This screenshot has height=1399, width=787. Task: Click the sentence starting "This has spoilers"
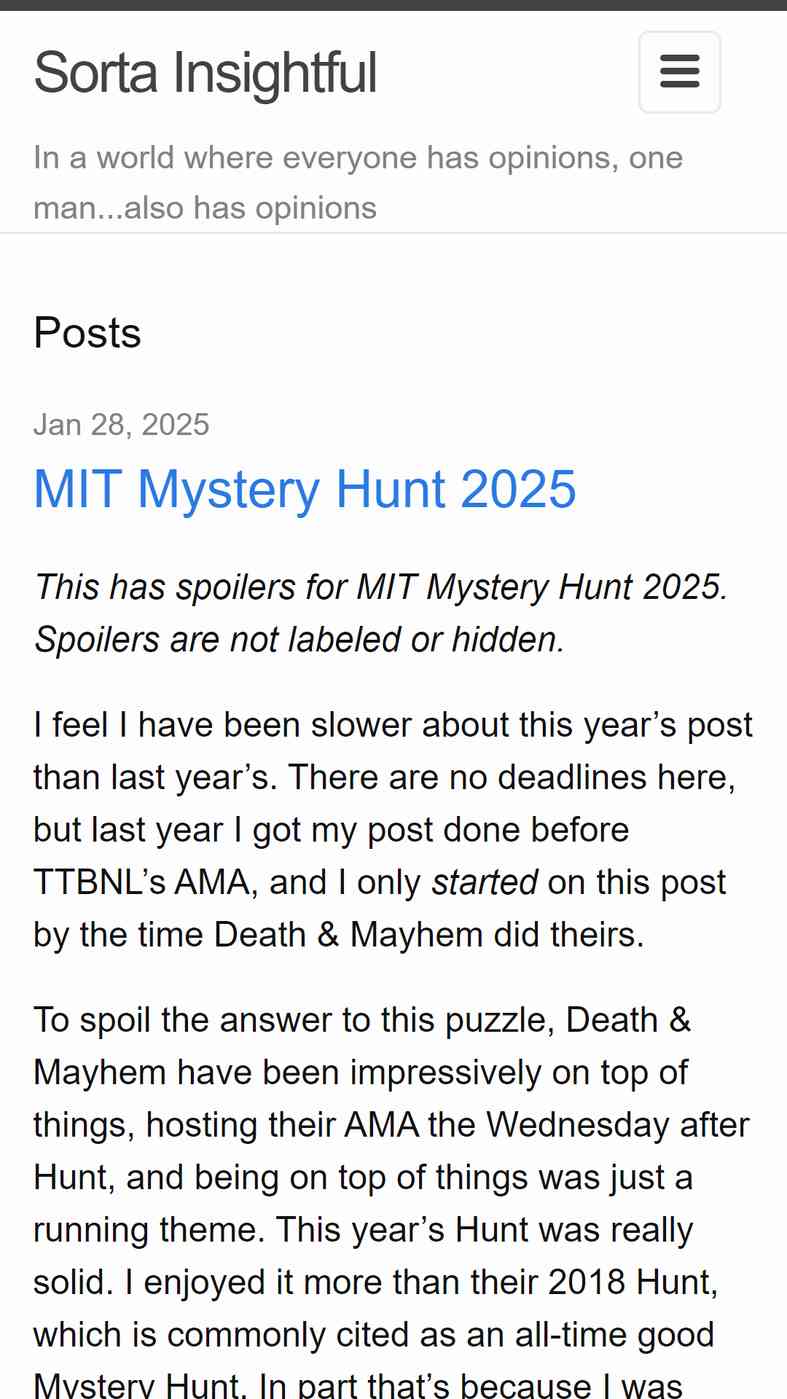point(381,587)
